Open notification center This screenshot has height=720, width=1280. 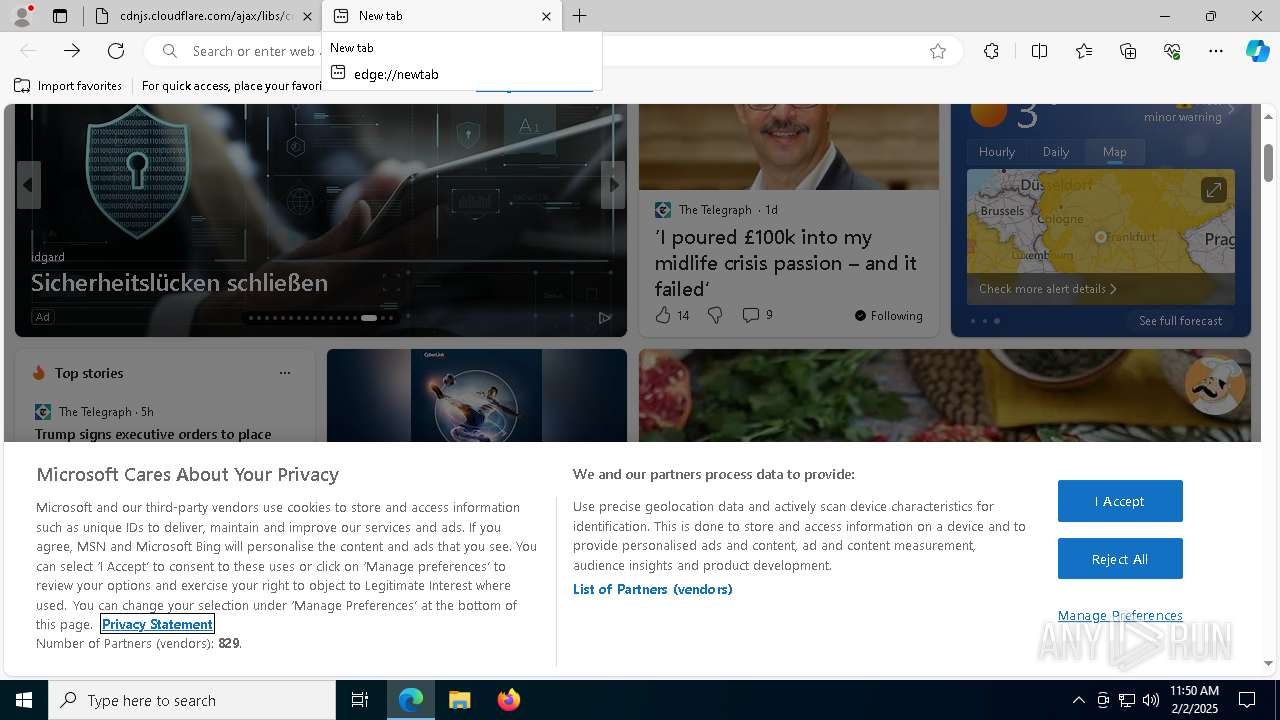coord(1247,700)
